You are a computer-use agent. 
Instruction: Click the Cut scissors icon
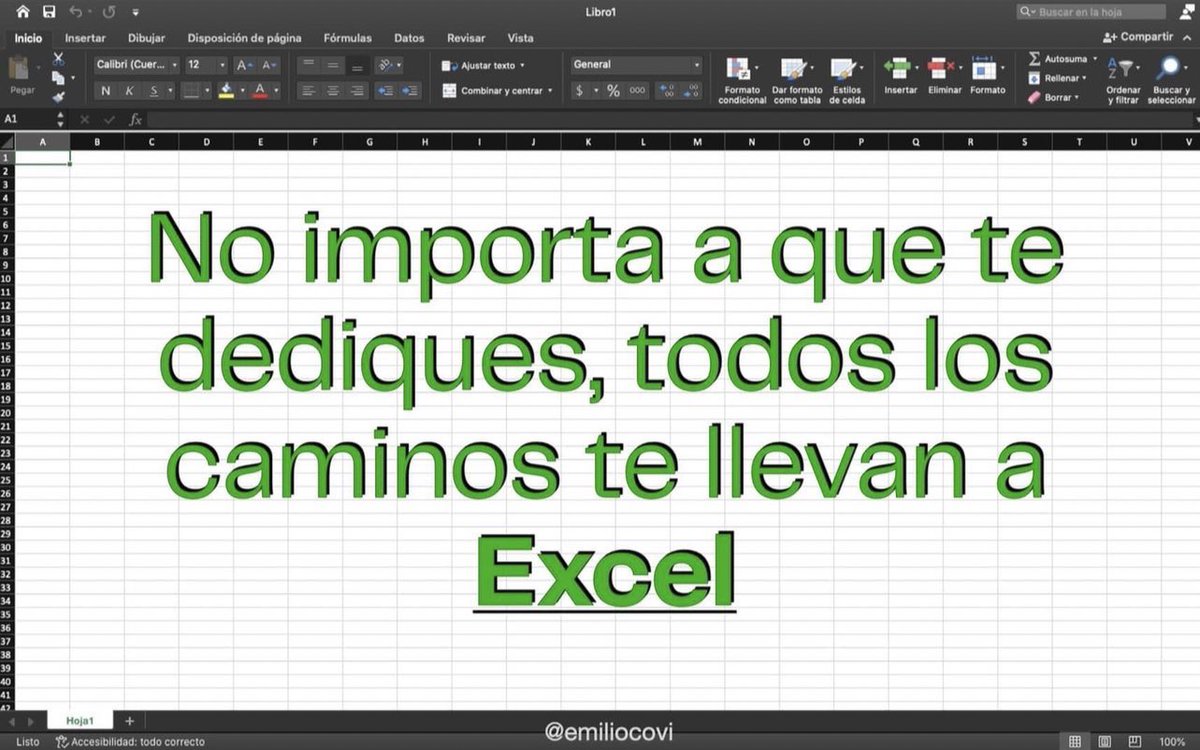[58, 59]
